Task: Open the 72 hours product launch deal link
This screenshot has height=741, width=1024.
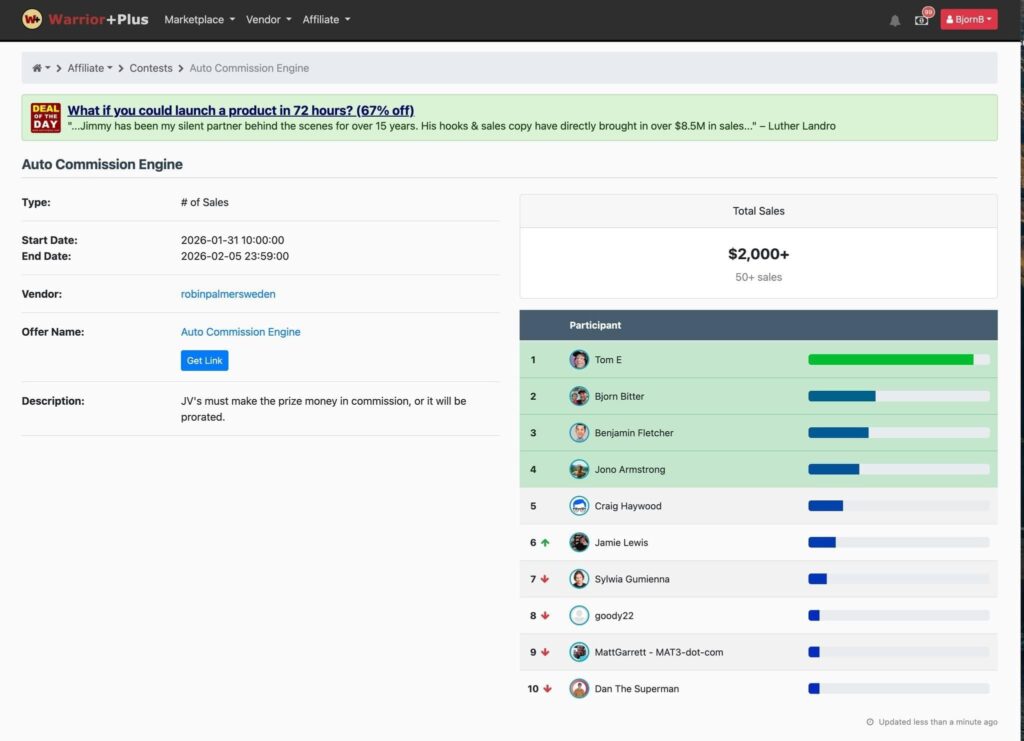Action: [x=240, y=110]
